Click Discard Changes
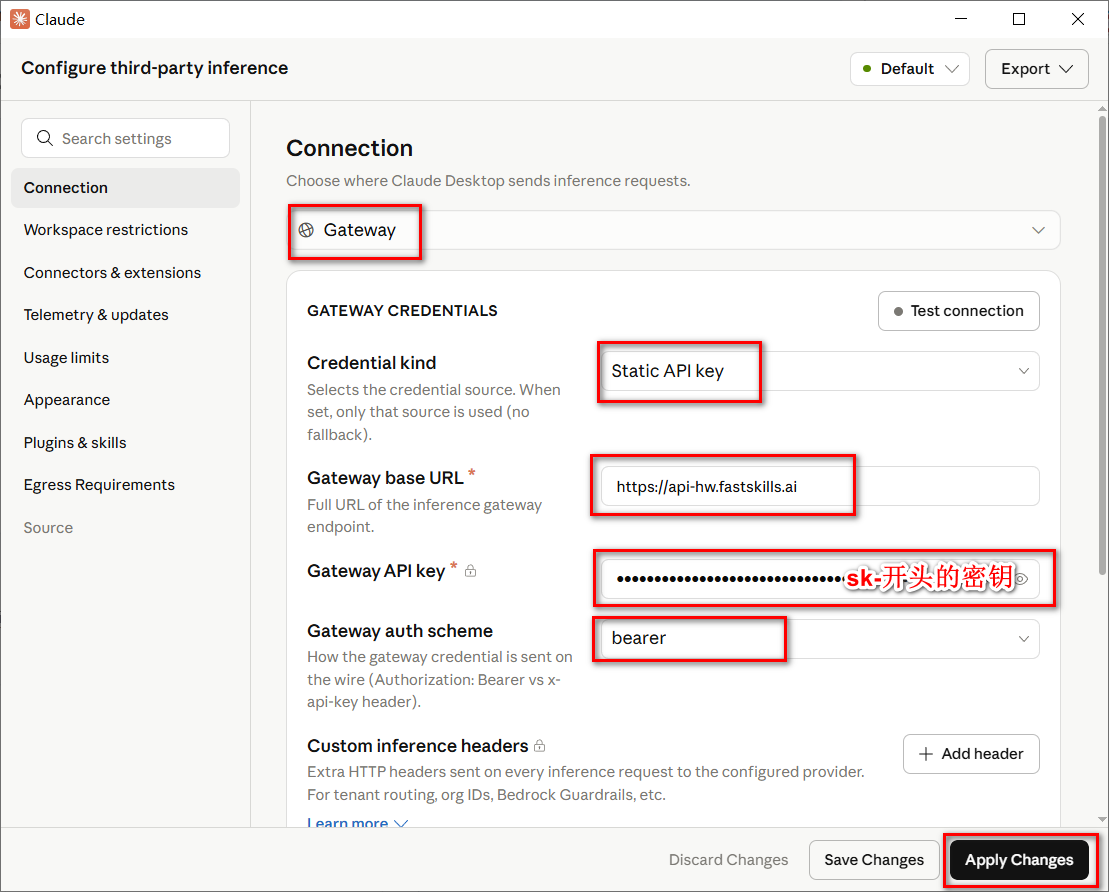 point(728,859)
